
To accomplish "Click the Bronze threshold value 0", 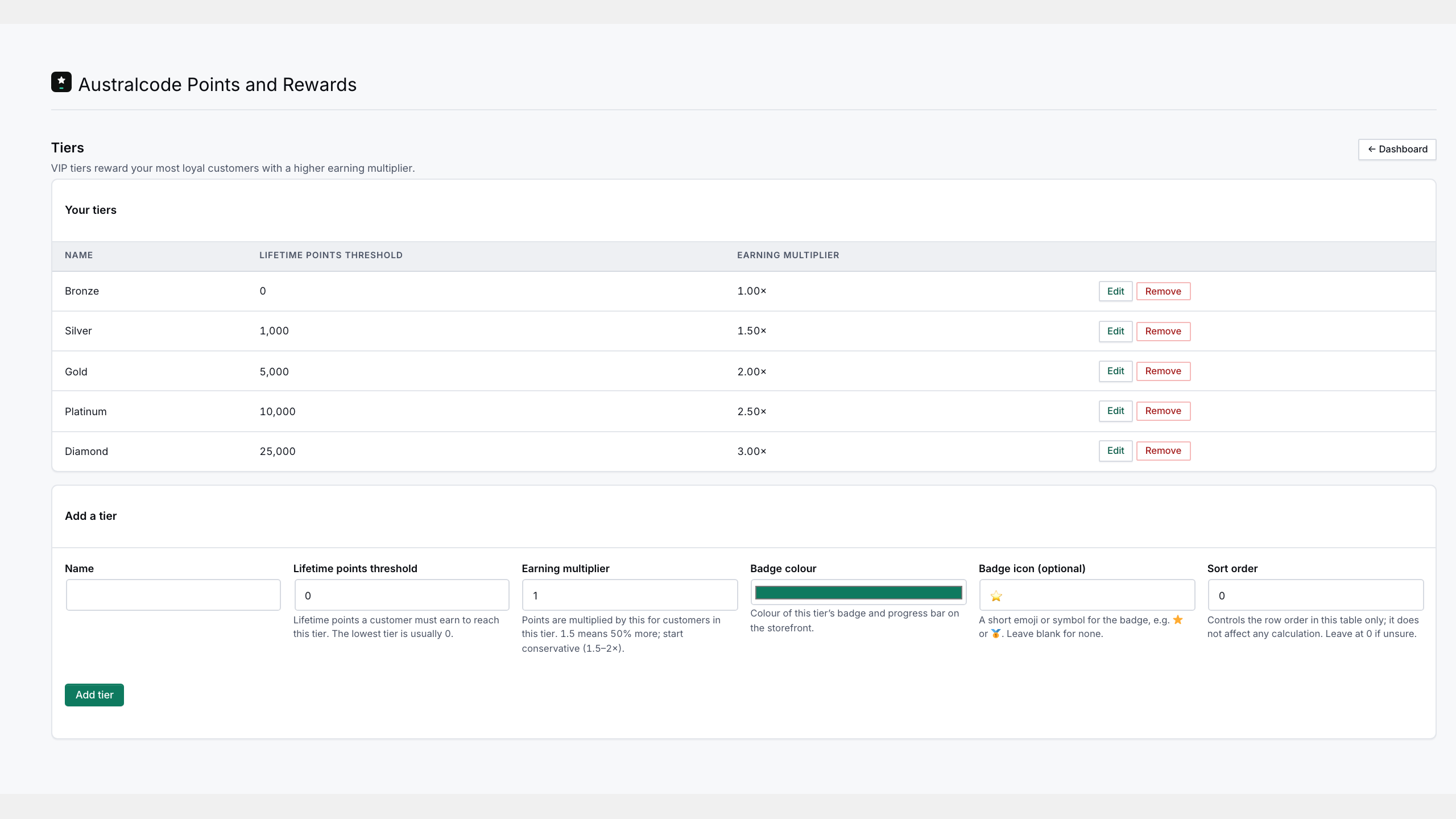I will [x=263, y=291].
